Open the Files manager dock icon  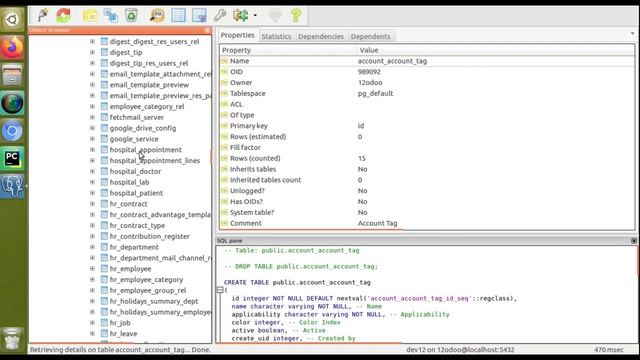[x=12, y=75]
